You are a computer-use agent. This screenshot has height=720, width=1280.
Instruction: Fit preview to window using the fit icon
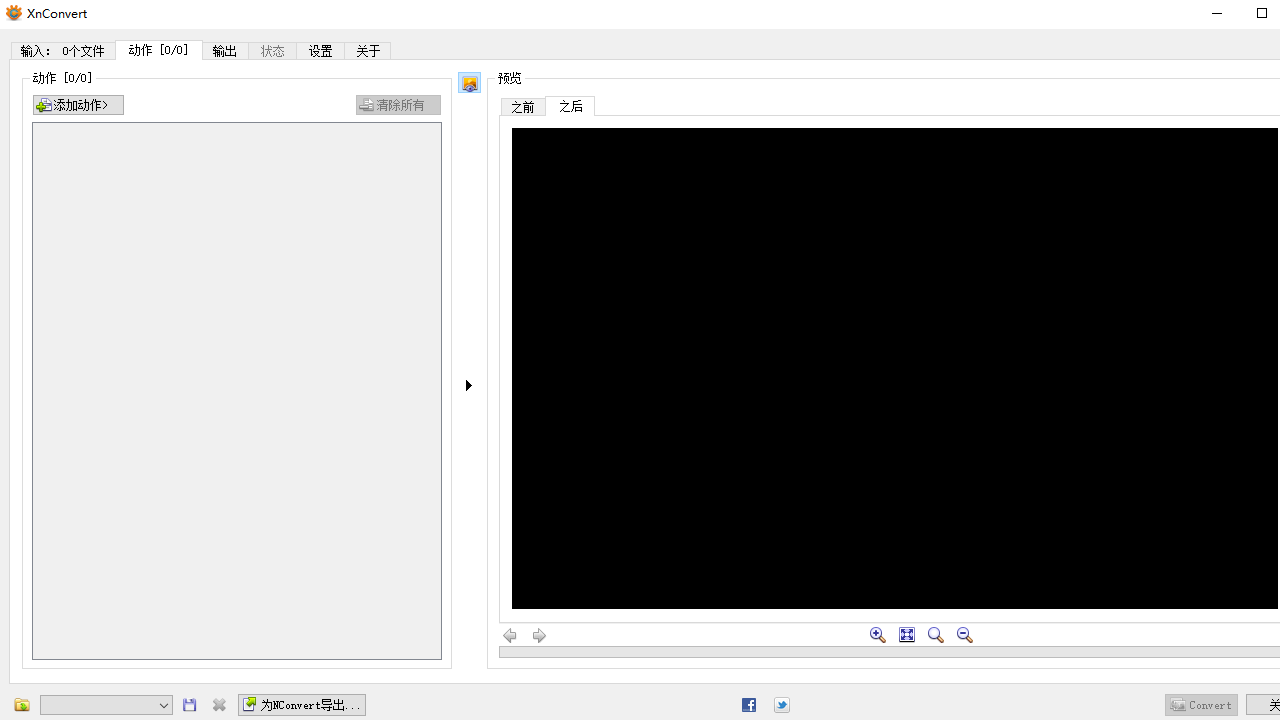[906, 634]
